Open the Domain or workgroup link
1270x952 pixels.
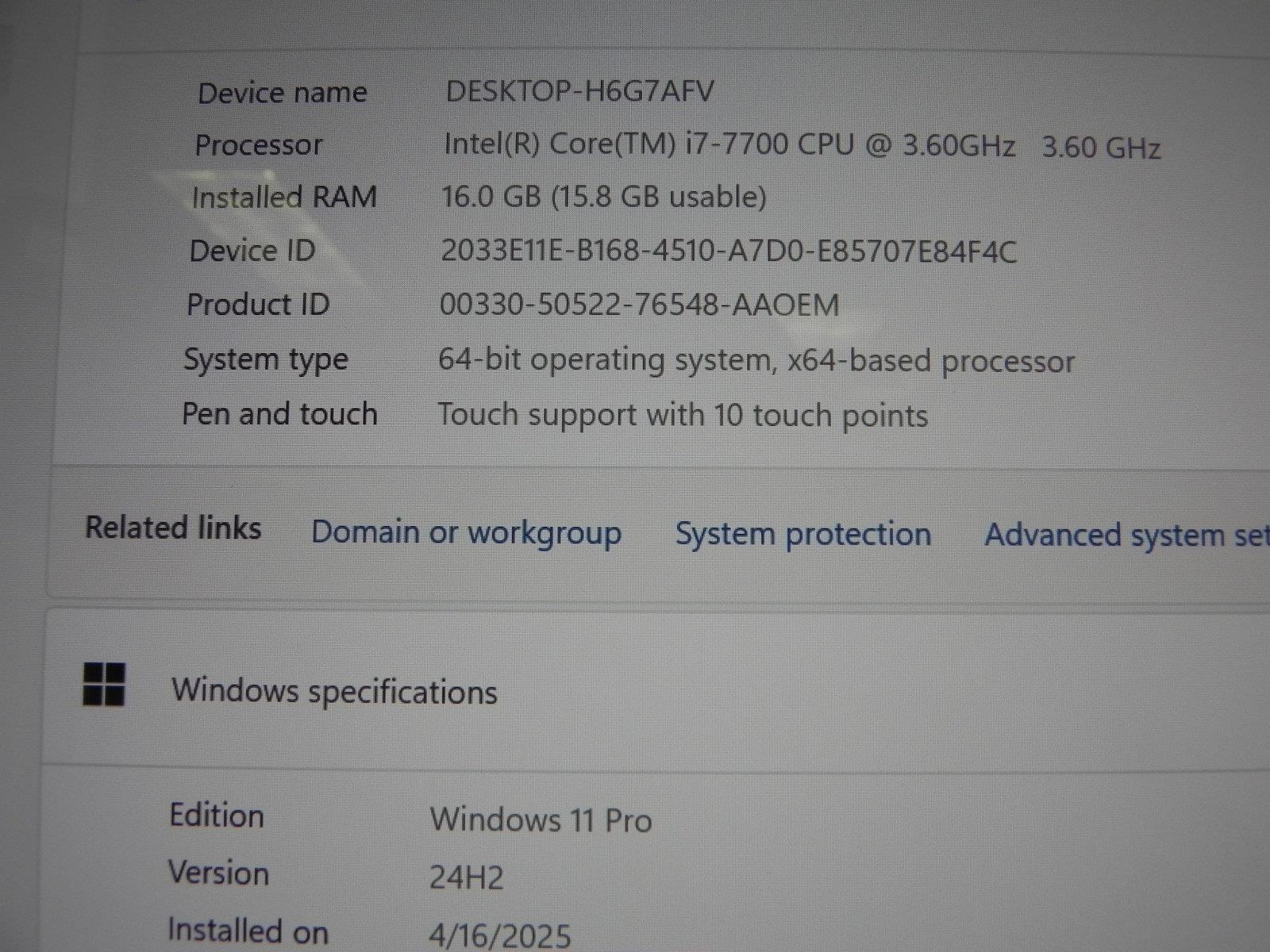coord(466,533)
